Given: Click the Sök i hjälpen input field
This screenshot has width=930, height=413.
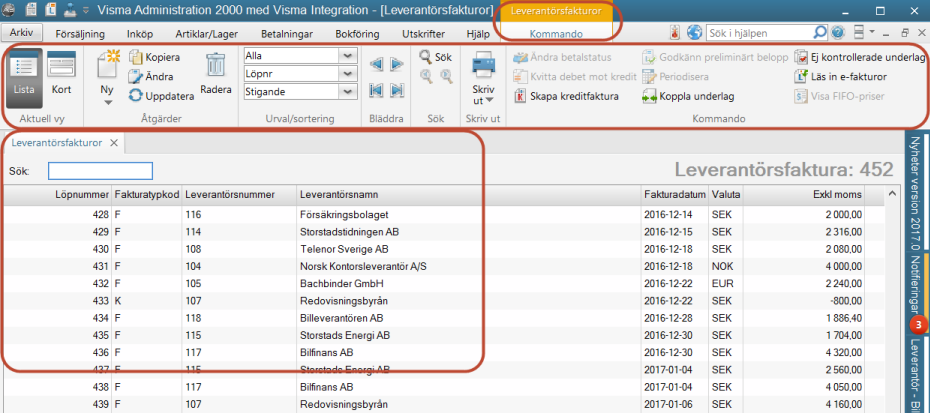Looking at the screenshot, I should [760, 33].
